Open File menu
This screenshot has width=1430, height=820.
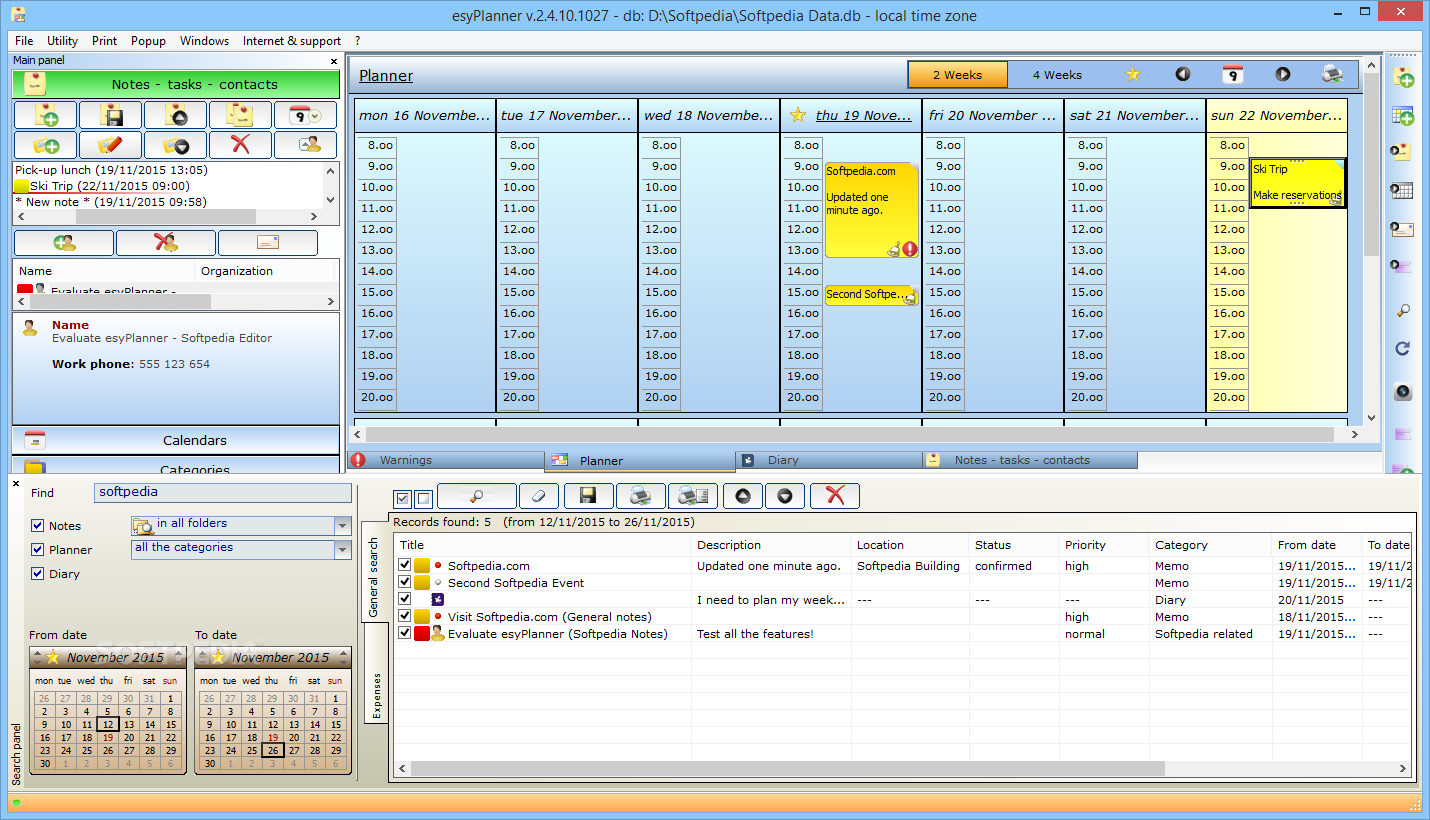tap(24, 41)
